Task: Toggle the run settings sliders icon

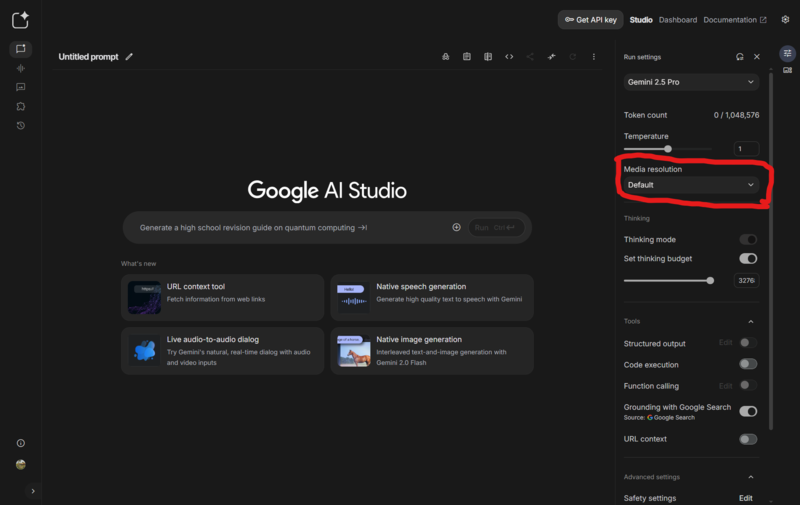Action: (x=787, y=53)
